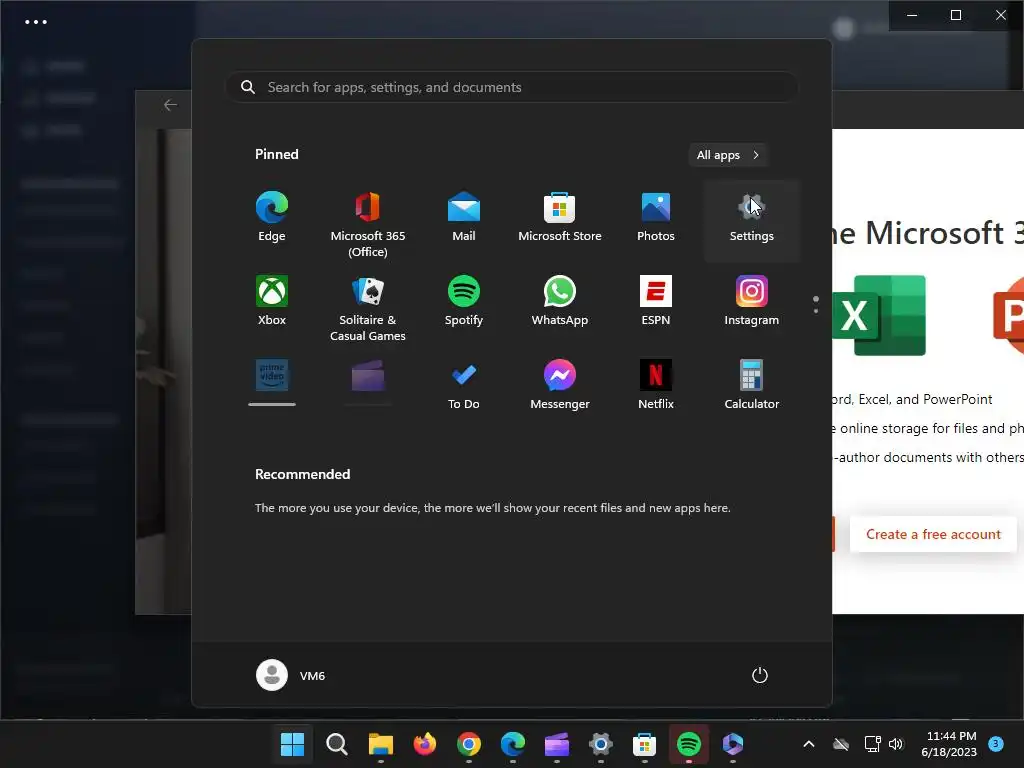The image size is (1024, 768).
Task: Open Microsoft Store on taskbar
Action: 645,744
